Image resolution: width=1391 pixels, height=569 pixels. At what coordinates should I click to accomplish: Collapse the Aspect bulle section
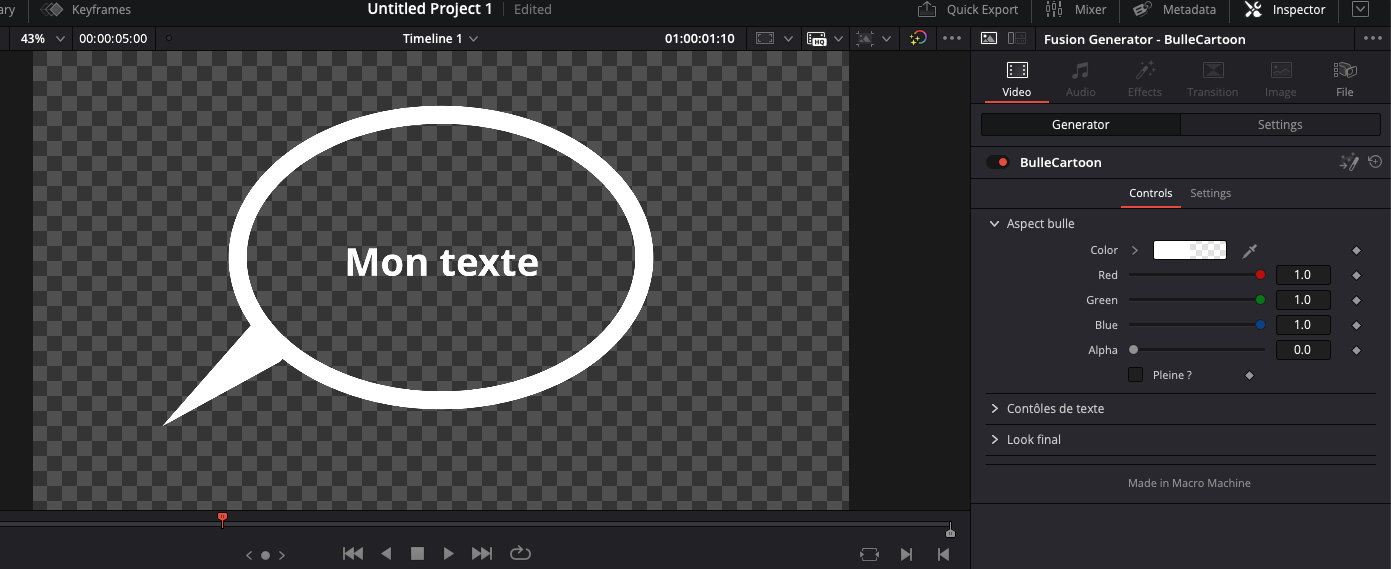click(x=995, y=224)
